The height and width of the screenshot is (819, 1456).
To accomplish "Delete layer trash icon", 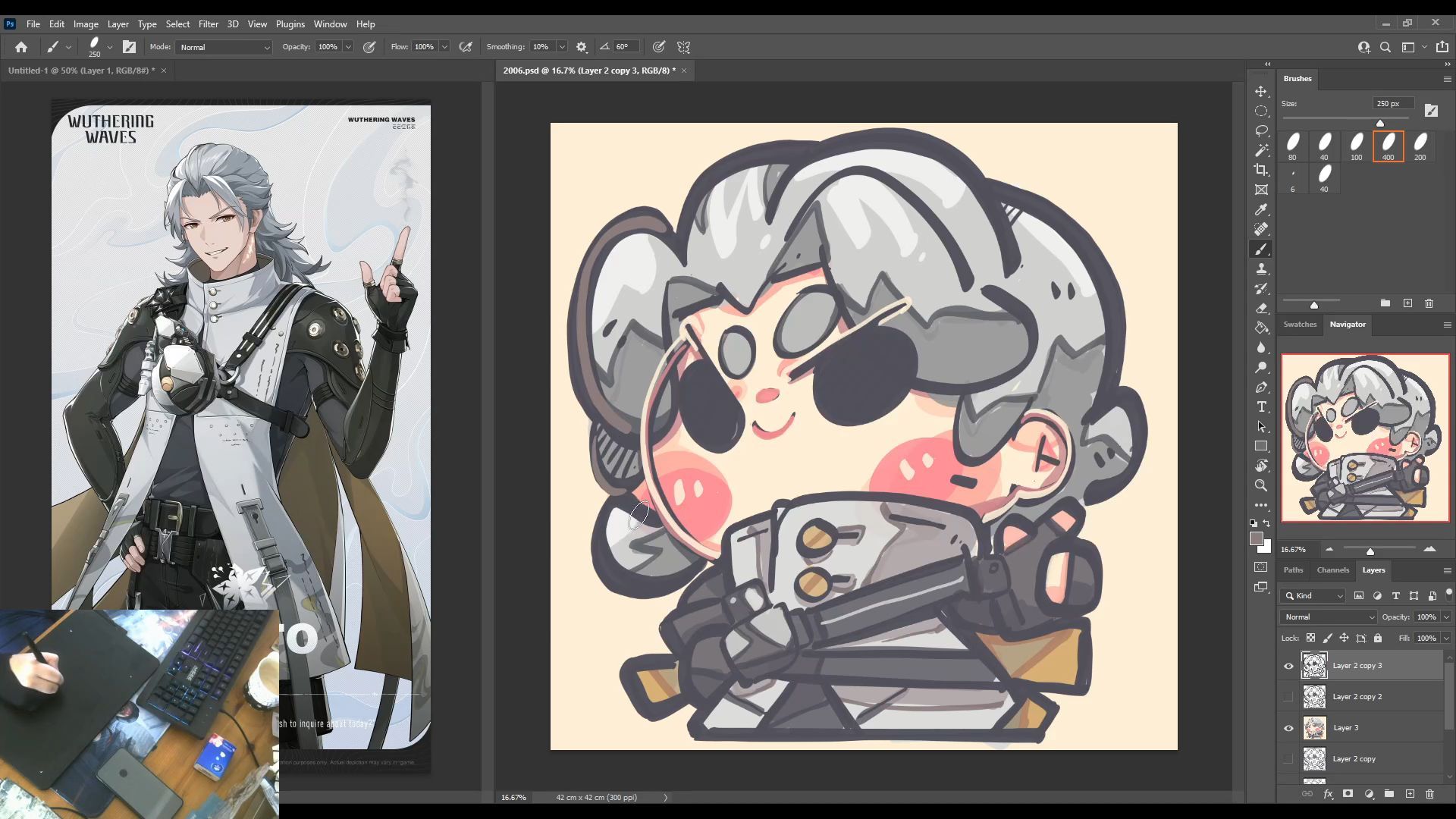I will (1429, 794).
